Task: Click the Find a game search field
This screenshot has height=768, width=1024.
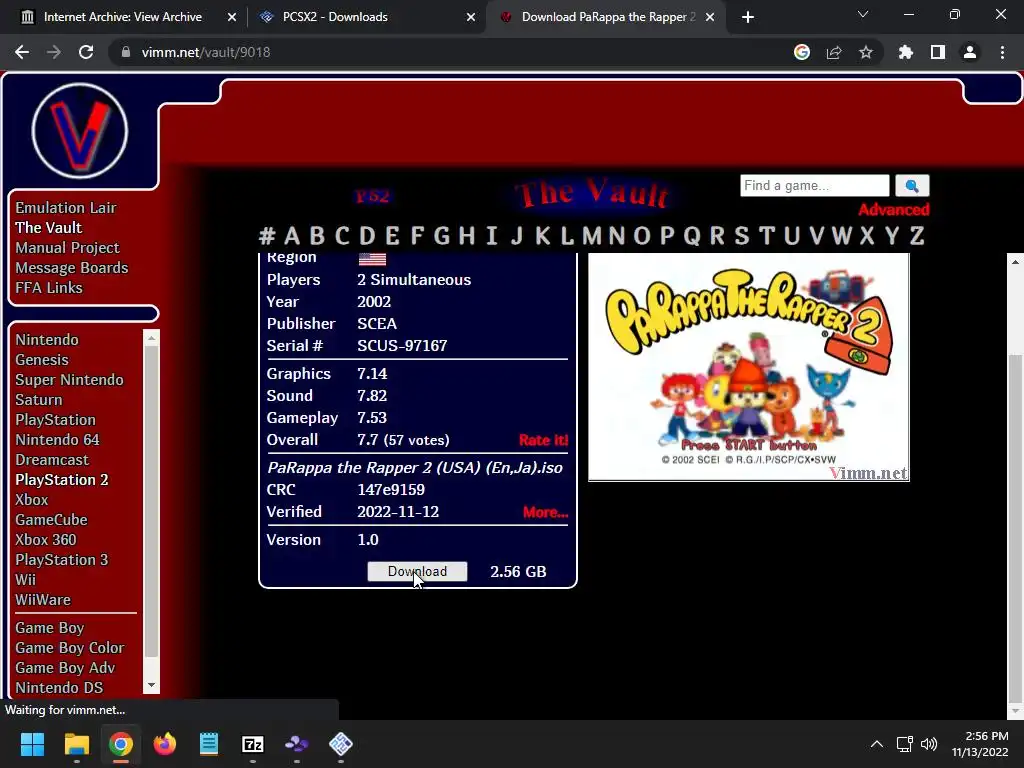Action: point(814,185)
